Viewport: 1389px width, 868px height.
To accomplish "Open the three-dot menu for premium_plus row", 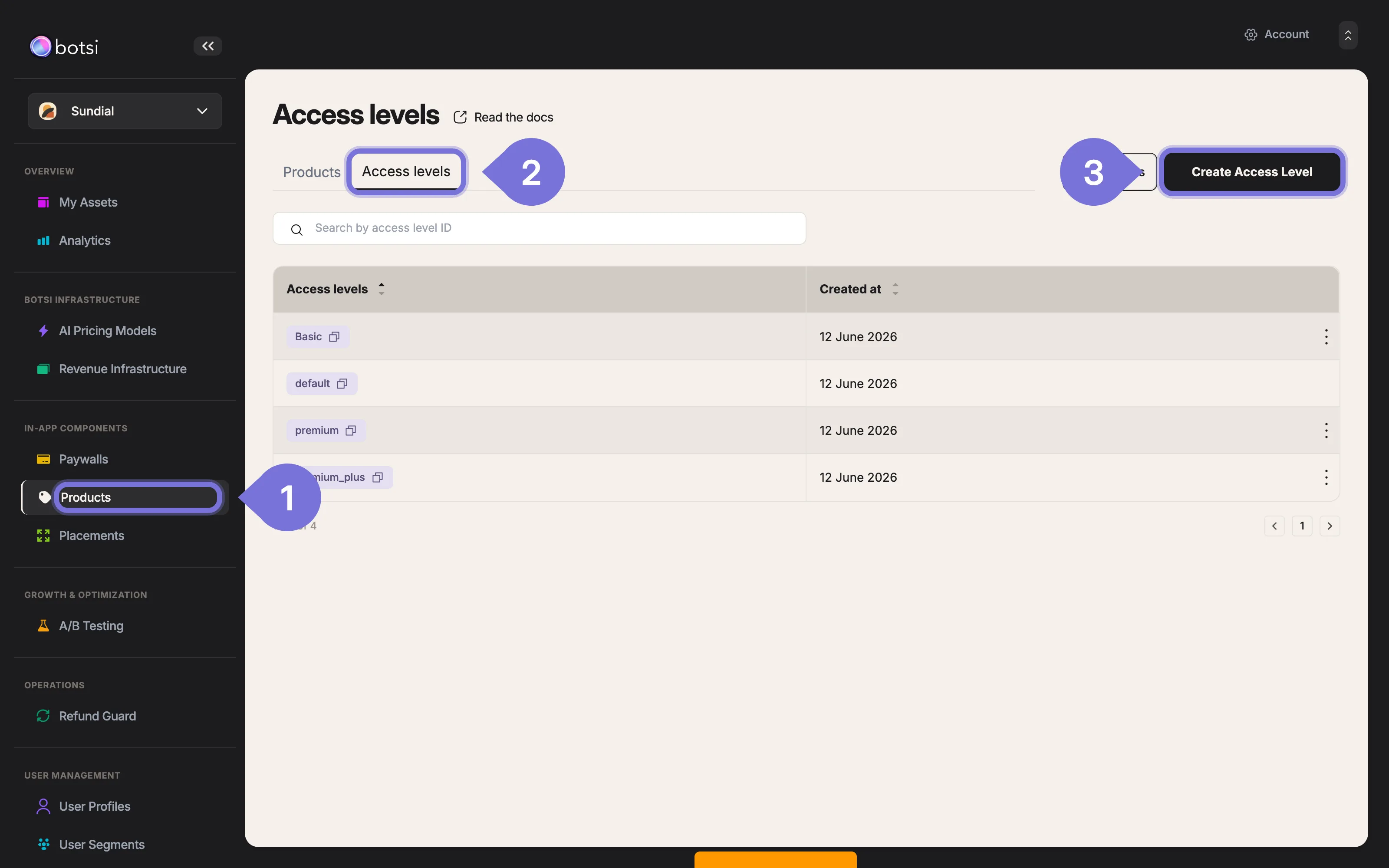I will point(1326,478).
